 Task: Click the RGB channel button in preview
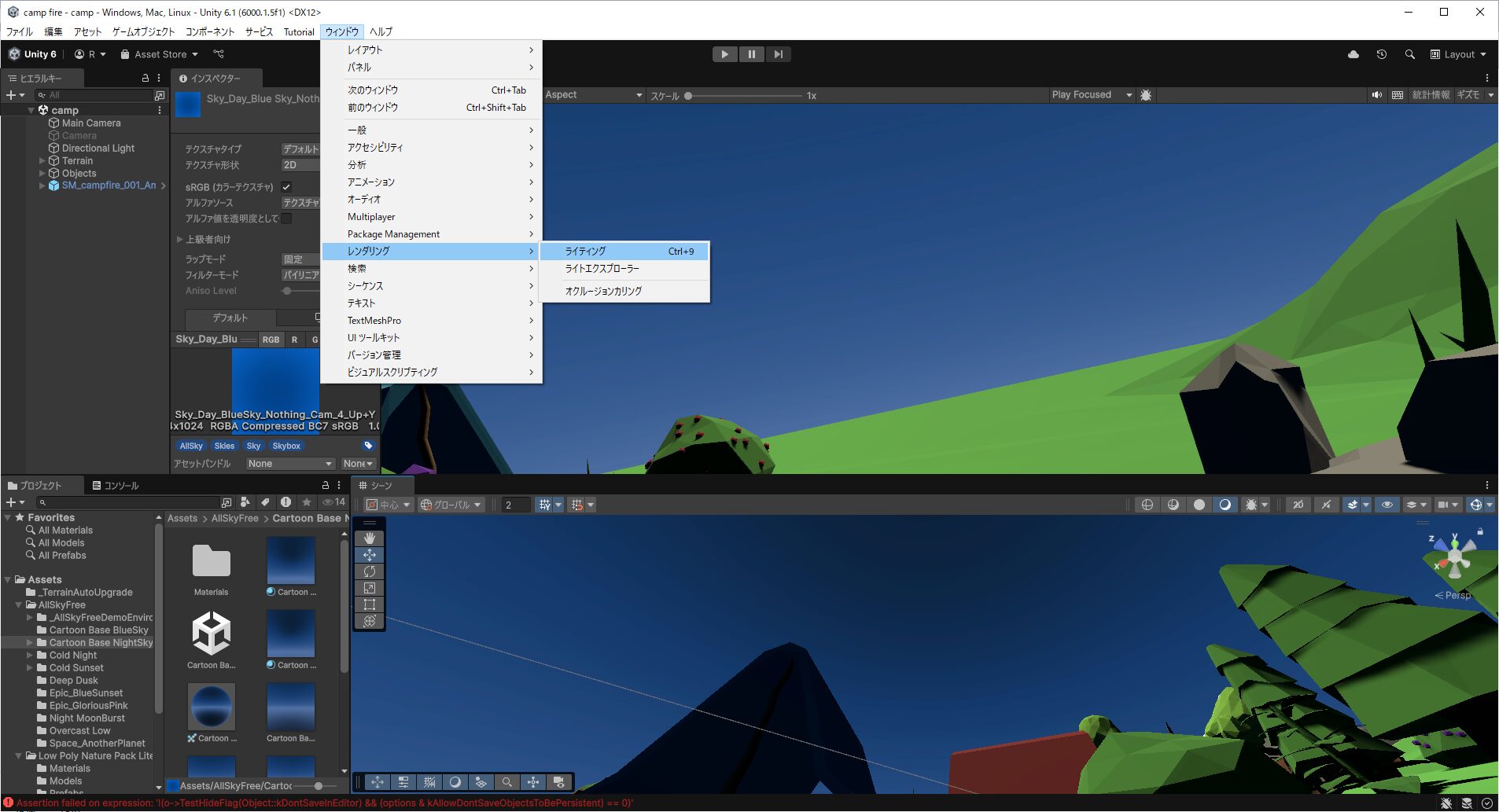[x=271, y=340]
